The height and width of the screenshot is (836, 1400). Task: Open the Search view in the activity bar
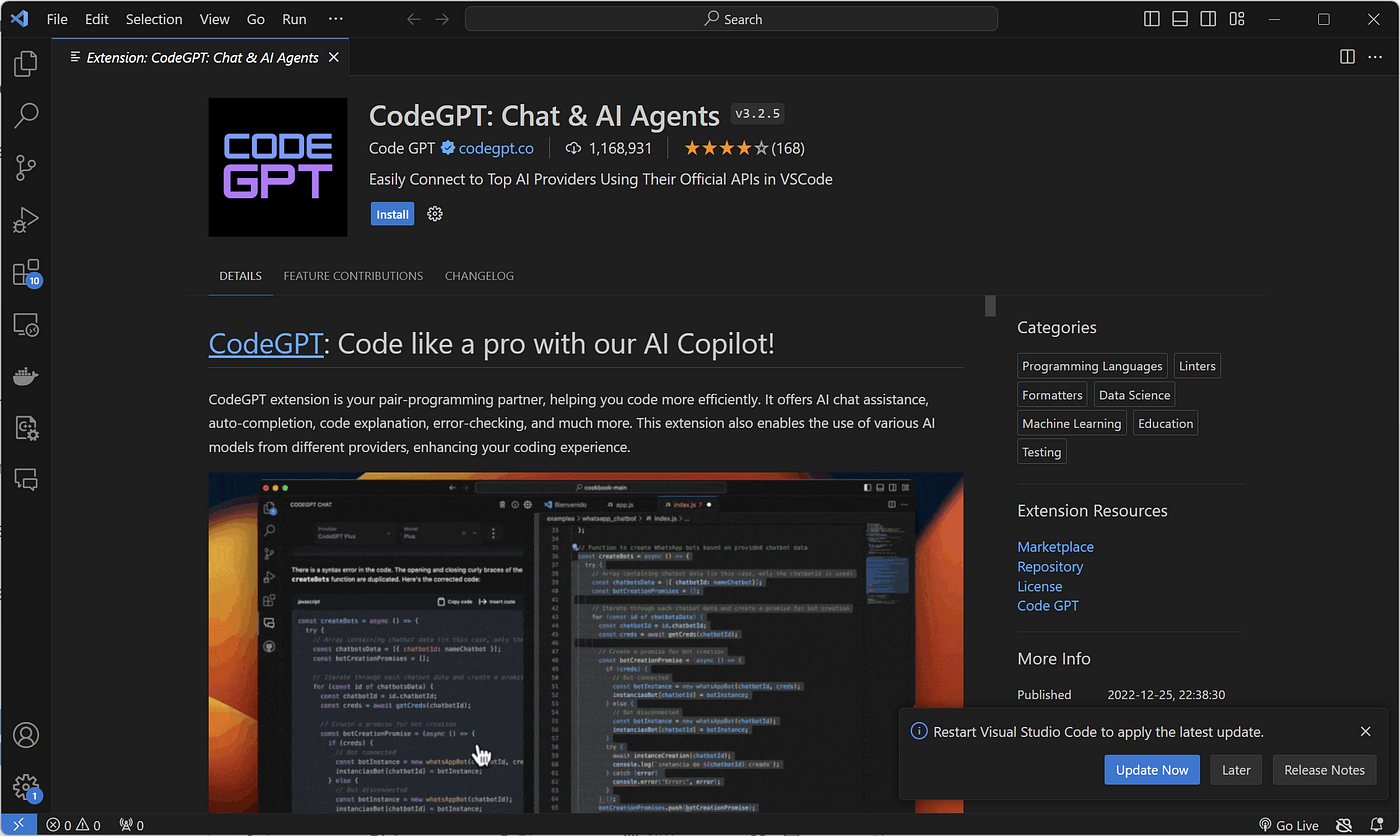tap(25, 116)
